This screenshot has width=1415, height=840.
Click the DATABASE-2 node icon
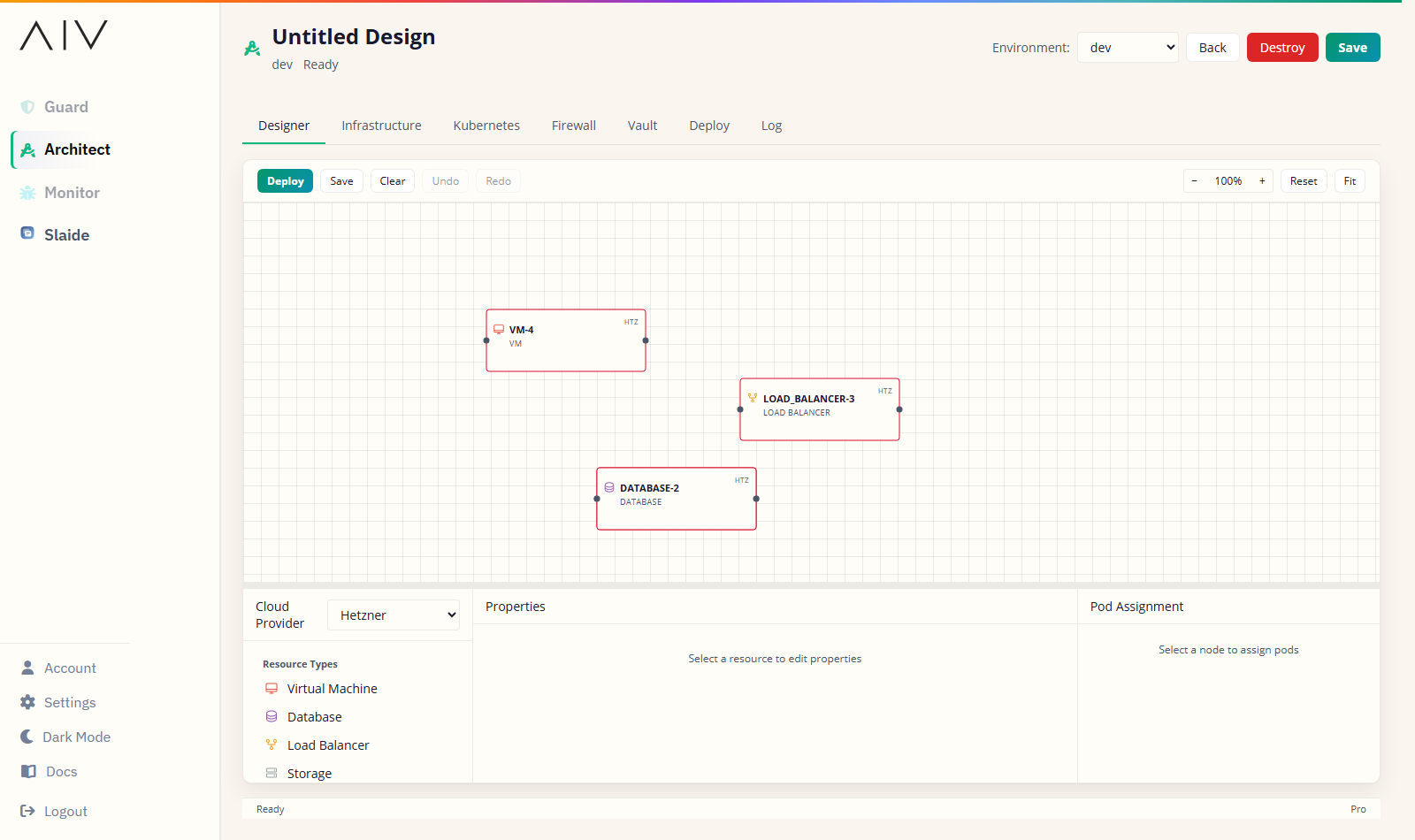point(609,487)
